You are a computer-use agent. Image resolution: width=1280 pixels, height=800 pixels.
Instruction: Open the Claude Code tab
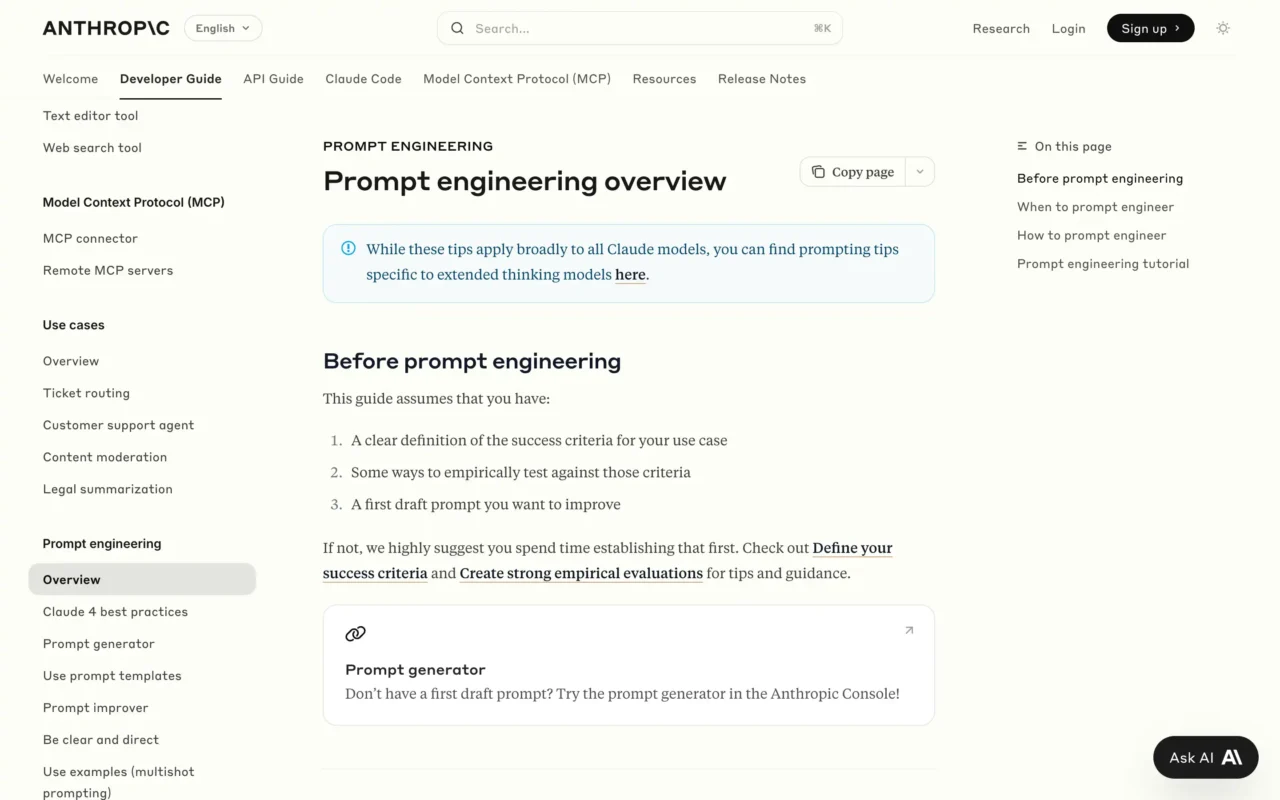tap(363, 79)
